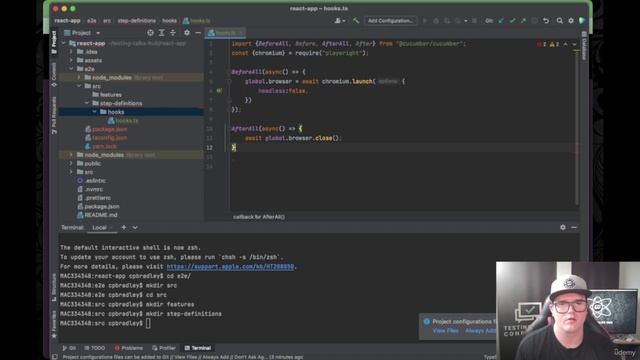Collapse the step-definitions folder
Screen dimensions: 640x360
click(87, 103)
